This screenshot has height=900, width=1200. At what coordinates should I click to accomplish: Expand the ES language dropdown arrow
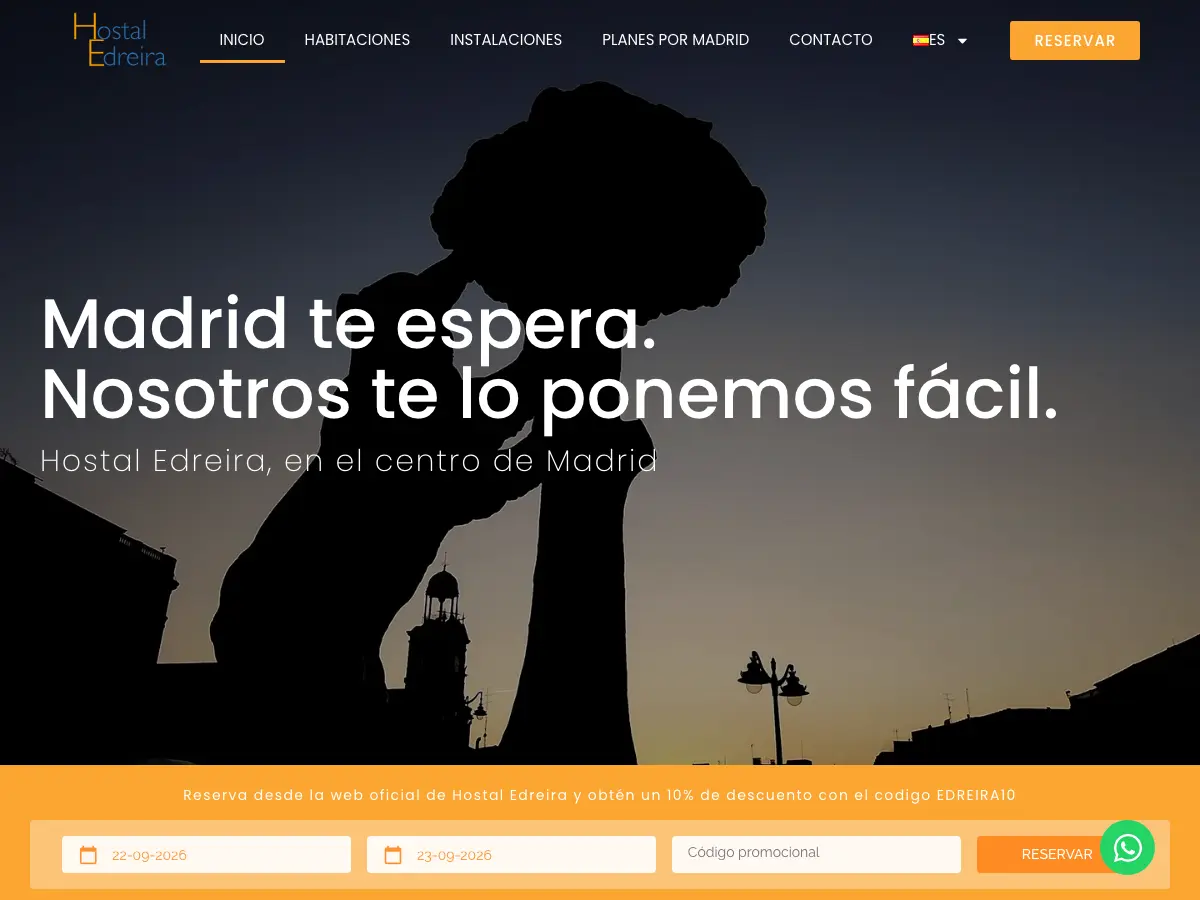962,41
